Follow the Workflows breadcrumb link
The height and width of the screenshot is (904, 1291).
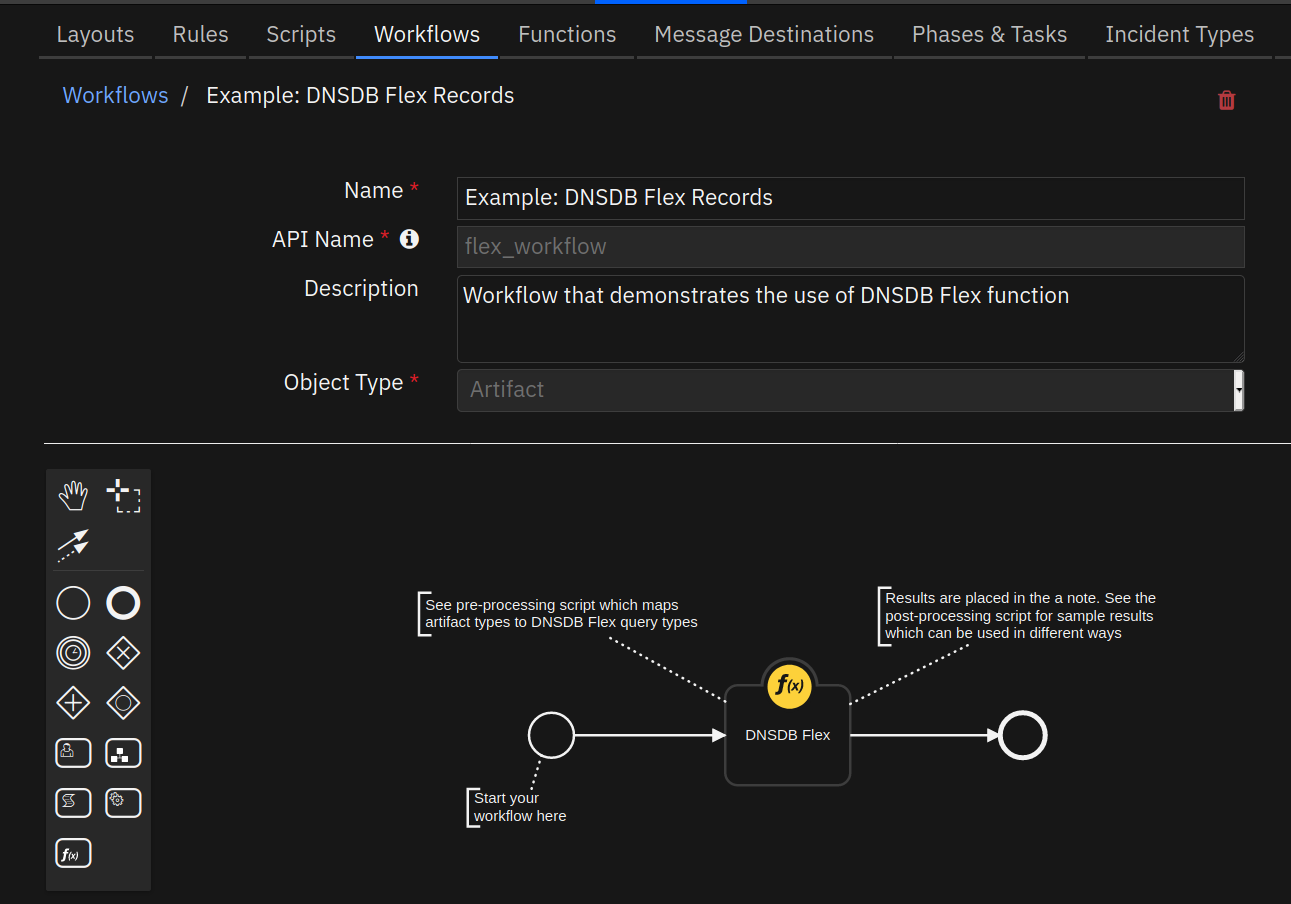point(115,95)
